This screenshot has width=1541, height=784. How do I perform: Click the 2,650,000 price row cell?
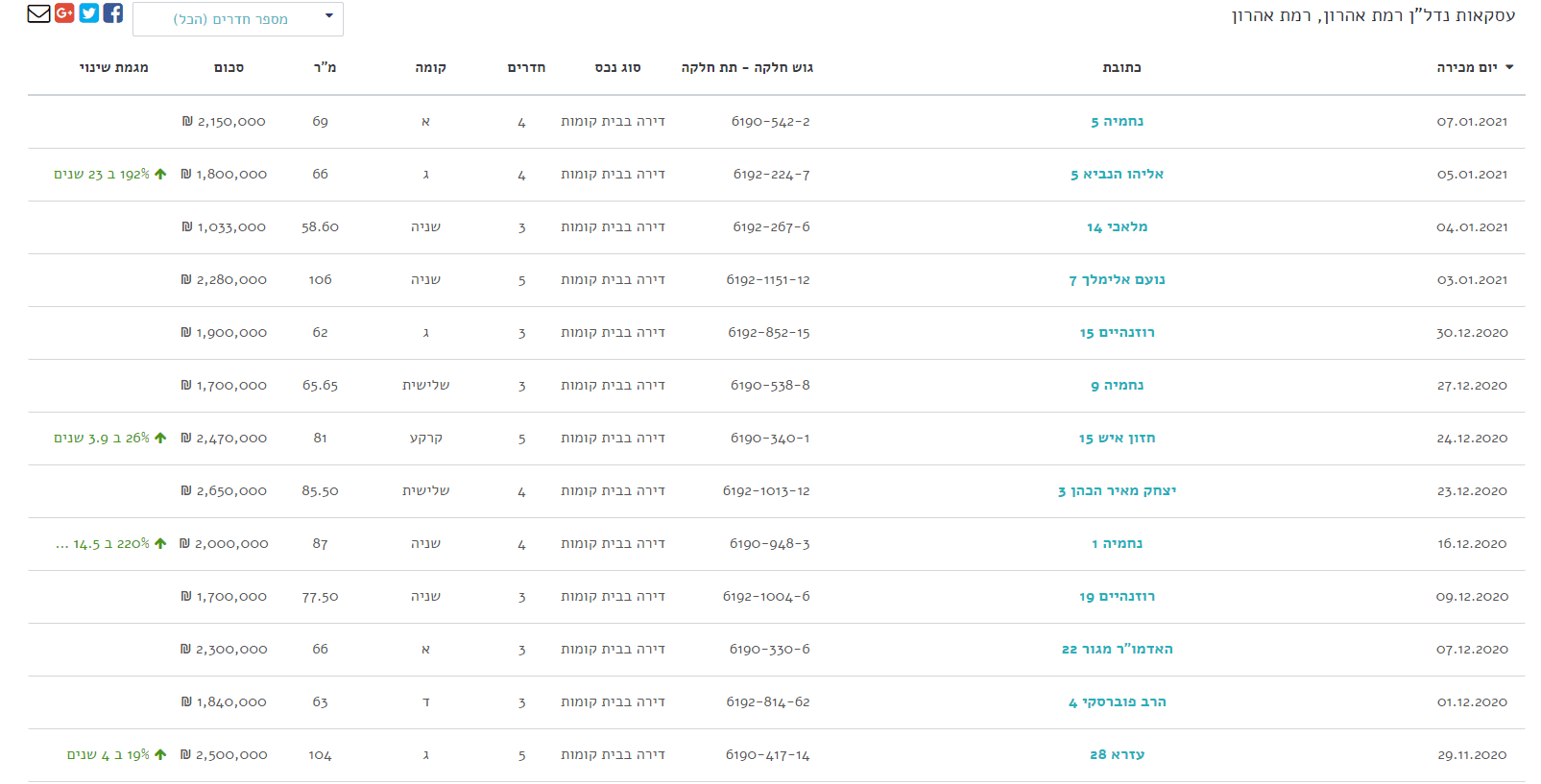point(225,491)
